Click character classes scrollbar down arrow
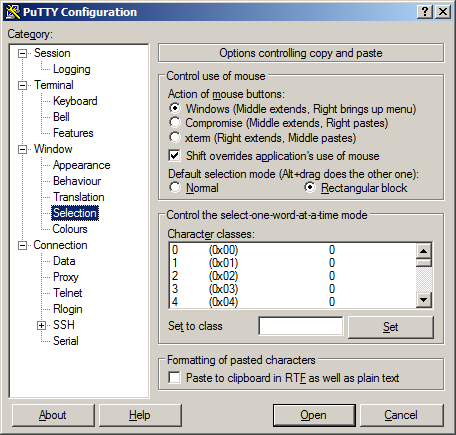 coord(424,300)
